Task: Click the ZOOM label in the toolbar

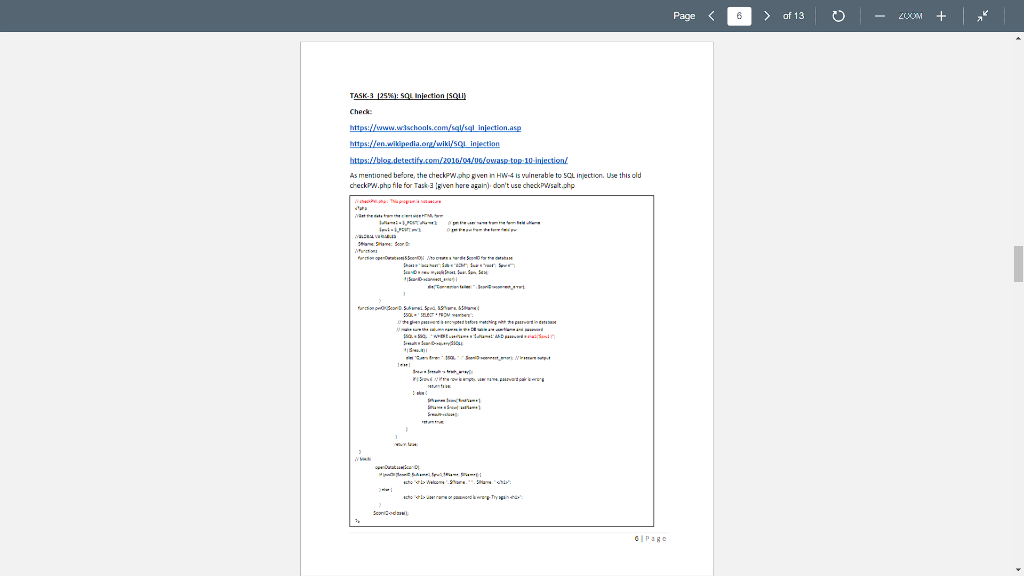Action: (x=911, y=15)
